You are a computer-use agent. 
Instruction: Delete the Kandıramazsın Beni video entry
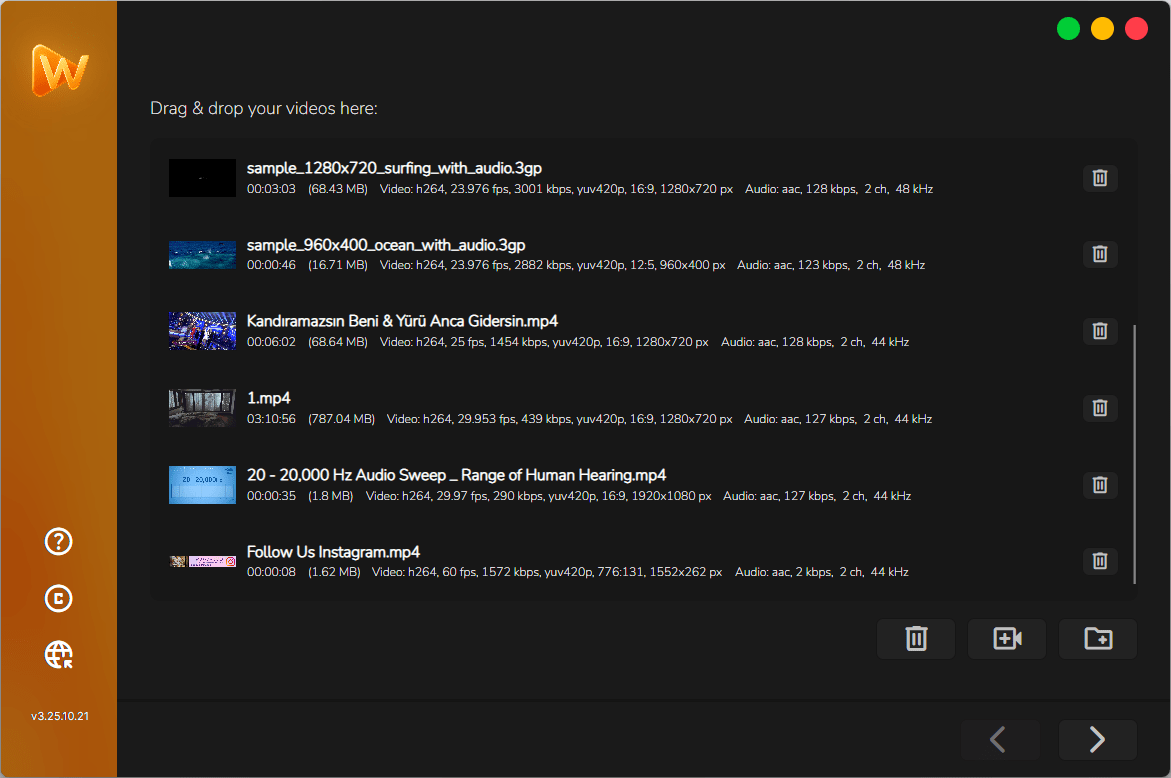pos(1100,331)
